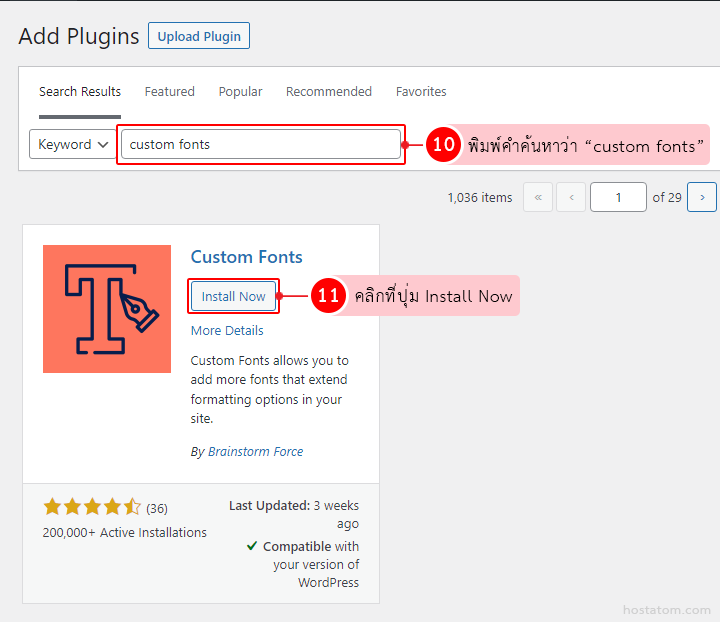Go to the next results page arrow
720x622 pixels.
pos(702,197)
